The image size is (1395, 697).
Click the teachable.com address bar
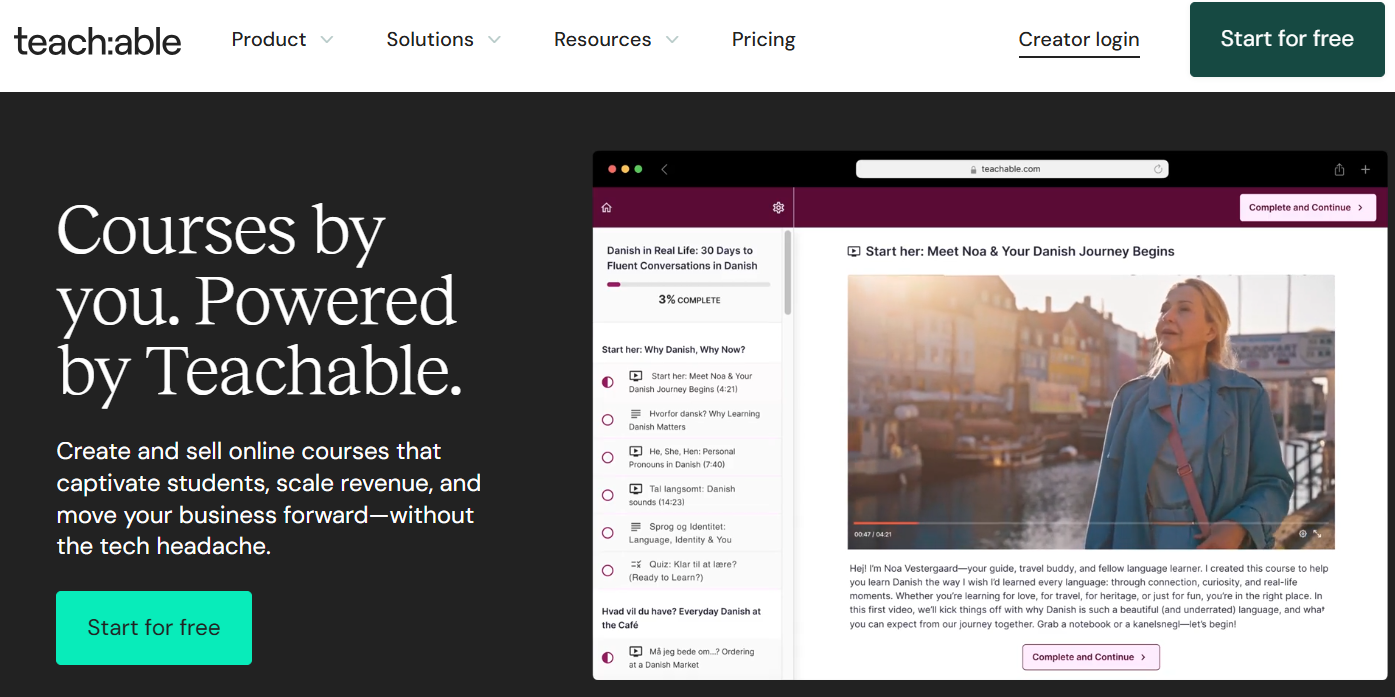click(1012, 169)
